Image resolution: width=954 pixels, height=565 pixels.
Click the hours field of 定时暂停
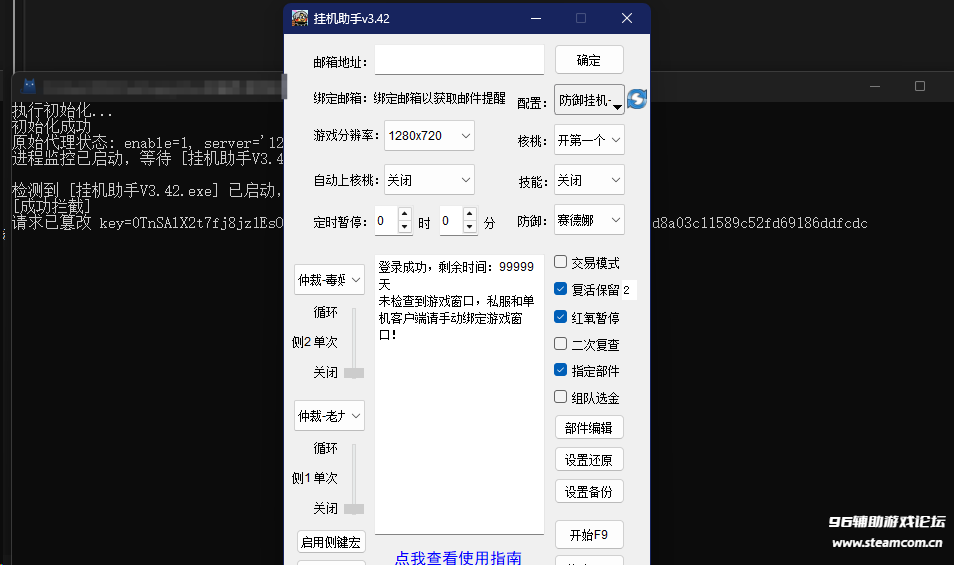point(386,220)
